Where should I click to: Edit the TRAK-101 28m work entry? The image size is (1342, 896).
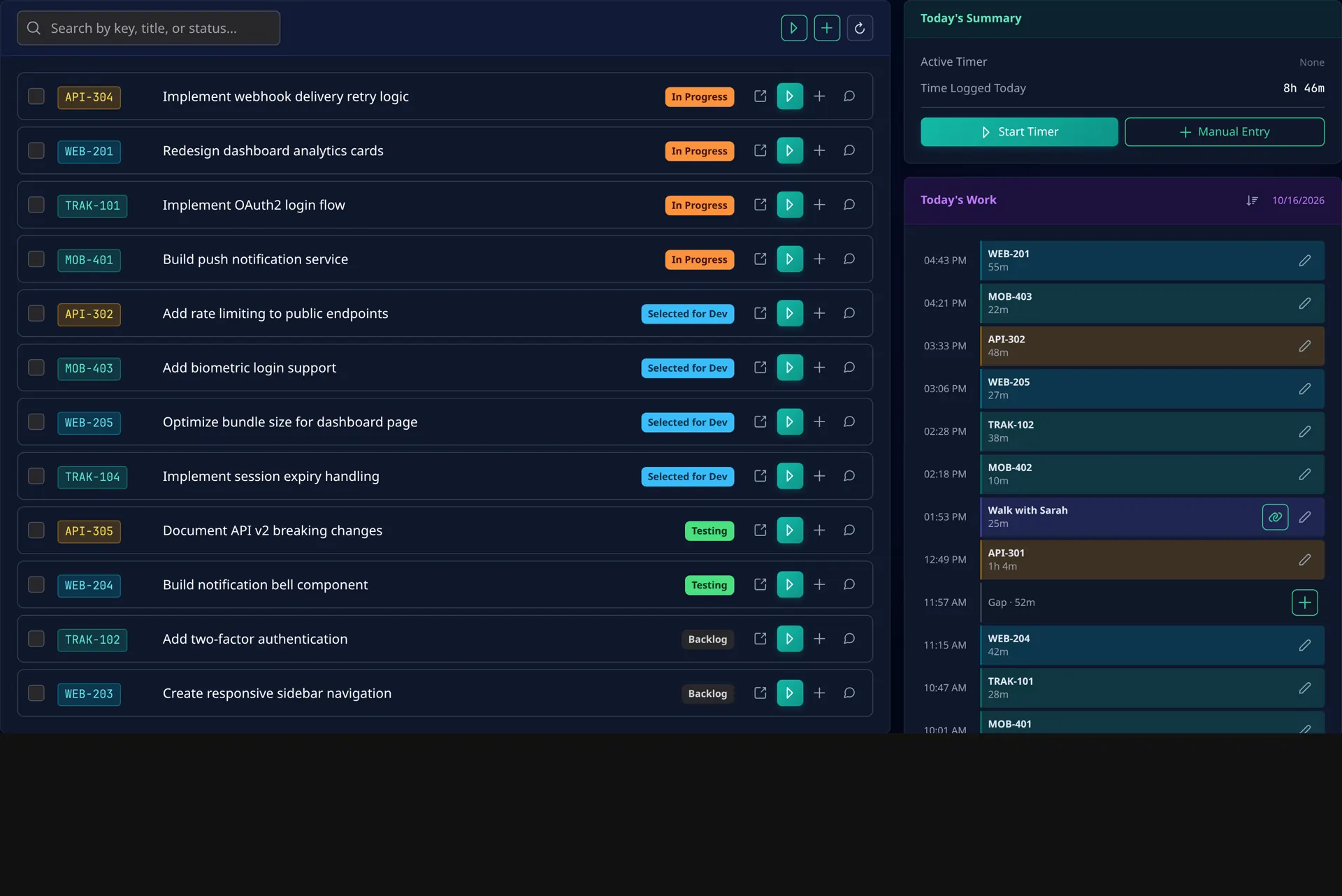pos(1305,688)
